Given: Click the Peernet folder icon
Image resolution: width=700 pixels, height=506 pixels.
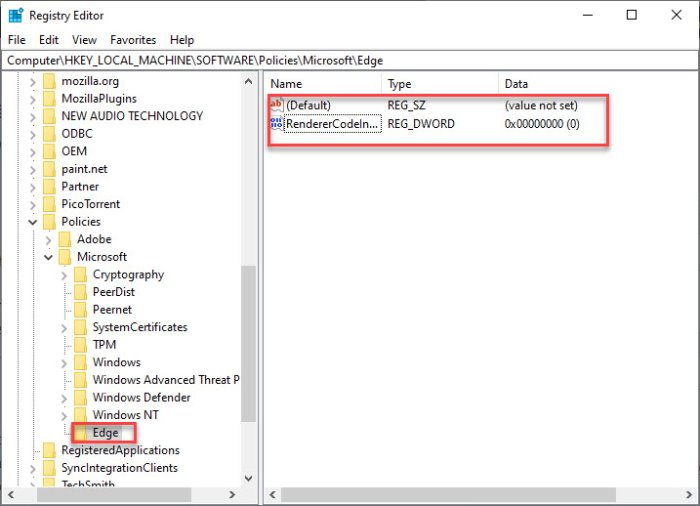Looking at the screenshot, I should pos(81,309).
